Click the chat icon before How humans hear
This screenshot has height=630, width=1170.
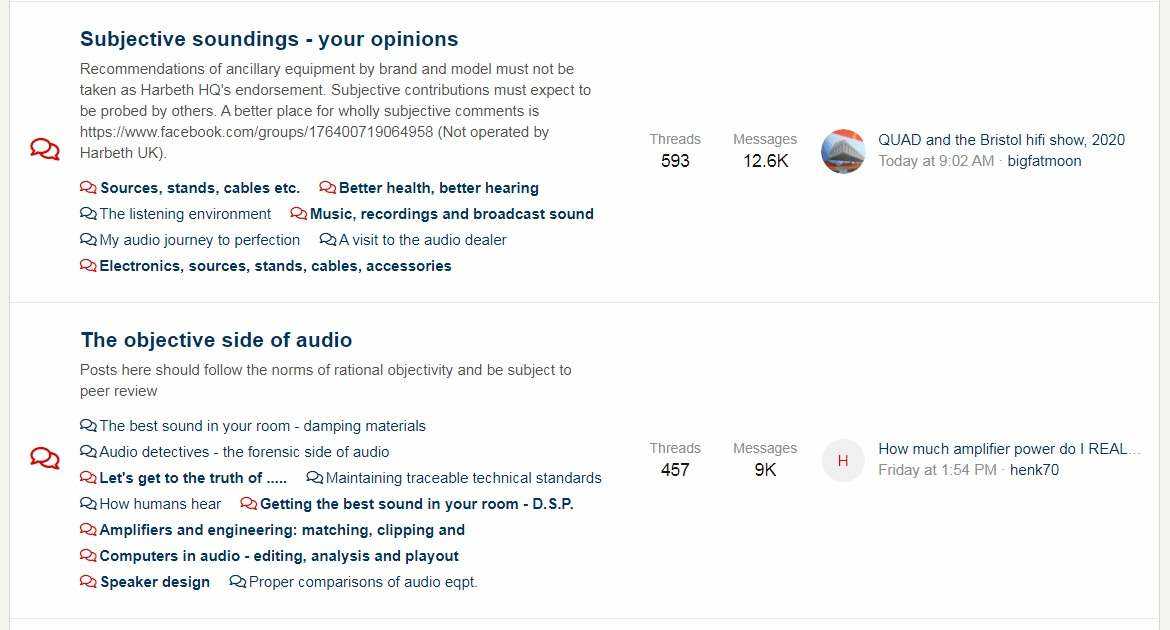pos(88,504)
